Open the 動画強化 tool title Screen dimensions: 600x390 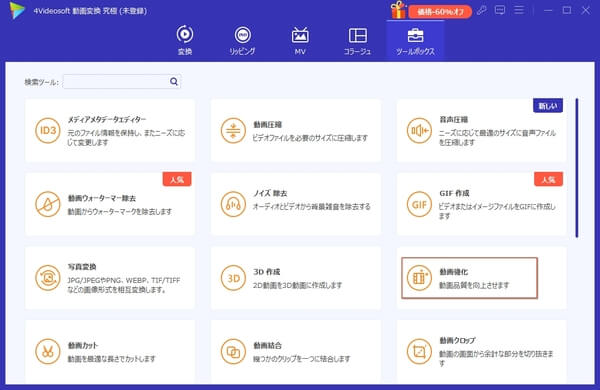click(453, 272)
